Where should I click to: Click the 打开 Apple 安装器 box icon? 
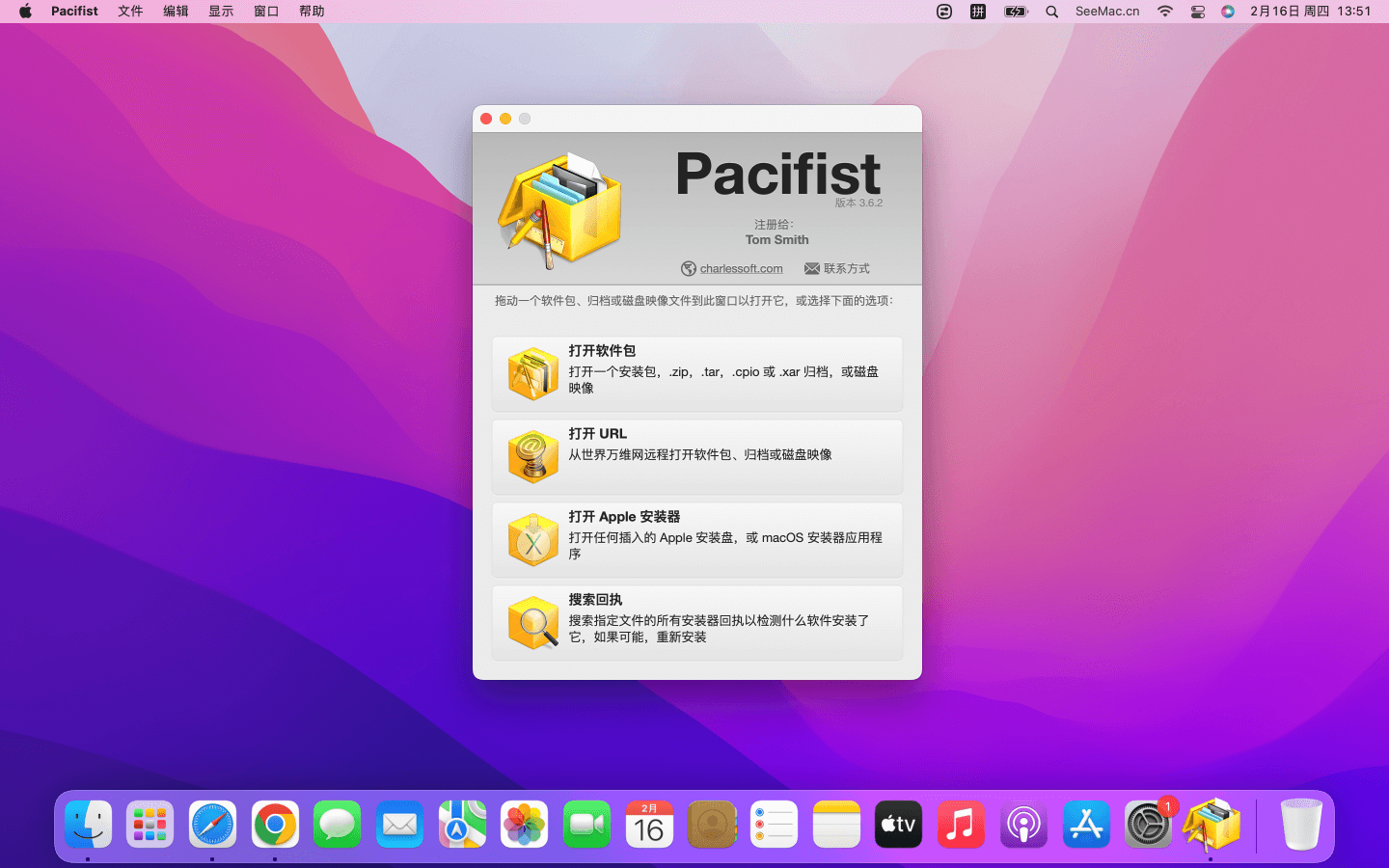click(533, 540)
